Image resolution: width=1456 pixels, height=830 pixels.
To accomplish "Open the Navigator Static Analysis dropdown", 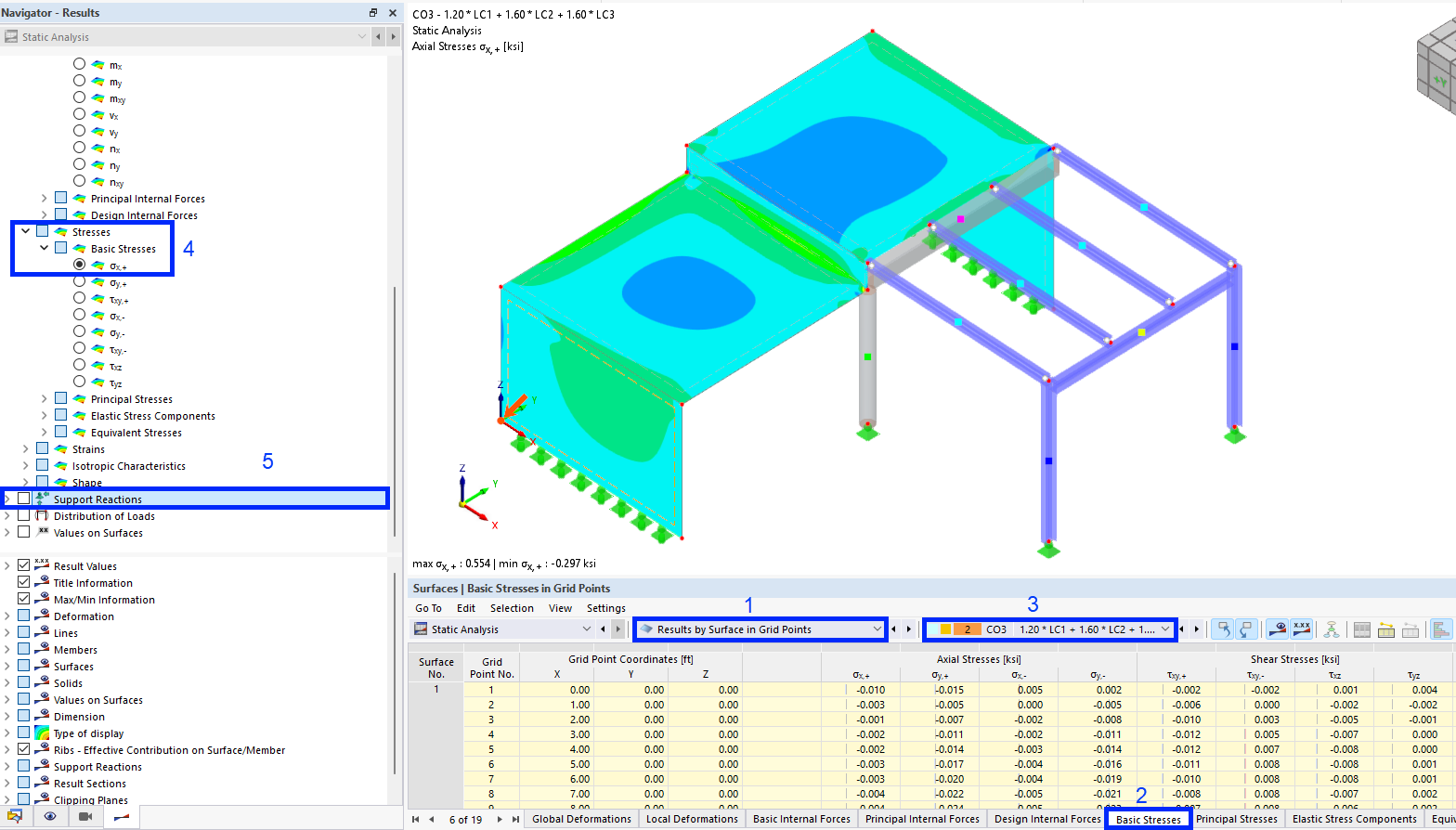I will coord(185,37).
